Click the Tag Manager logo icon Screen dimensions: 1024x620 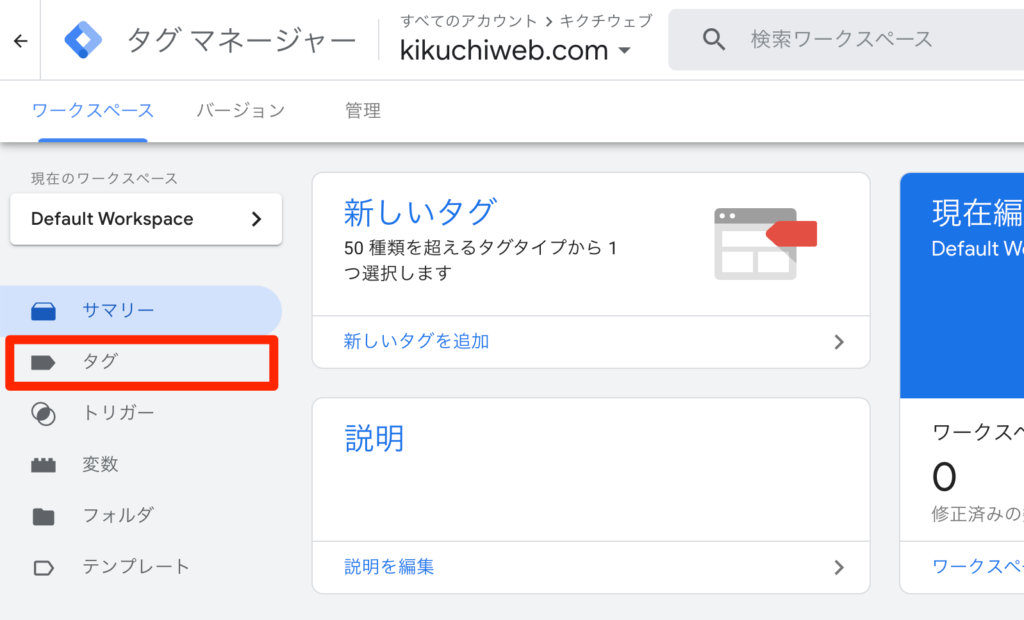click(x=83, y=40)
